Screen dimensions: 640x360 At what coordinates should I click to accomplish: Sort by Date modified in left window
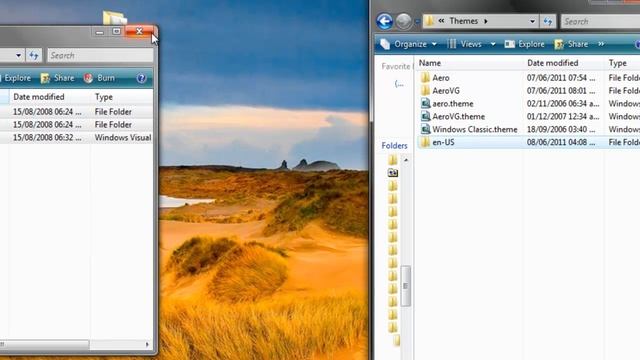39,97
